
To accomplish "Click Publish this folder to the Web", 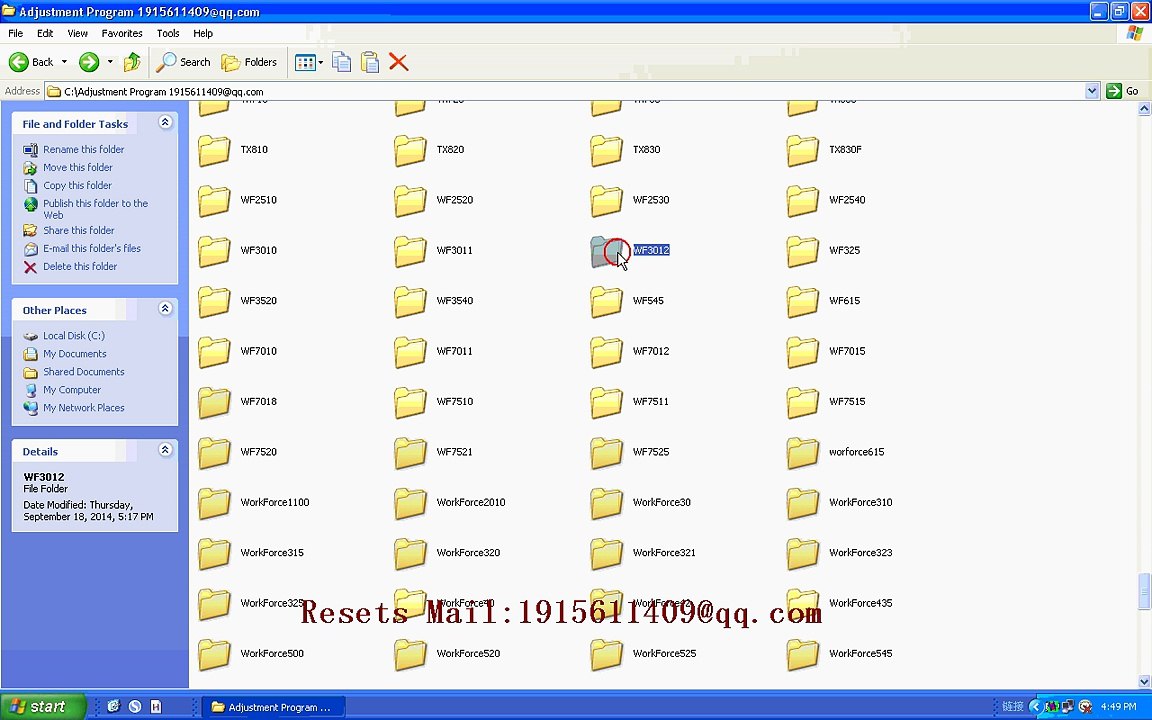I will tap(96, 209).
